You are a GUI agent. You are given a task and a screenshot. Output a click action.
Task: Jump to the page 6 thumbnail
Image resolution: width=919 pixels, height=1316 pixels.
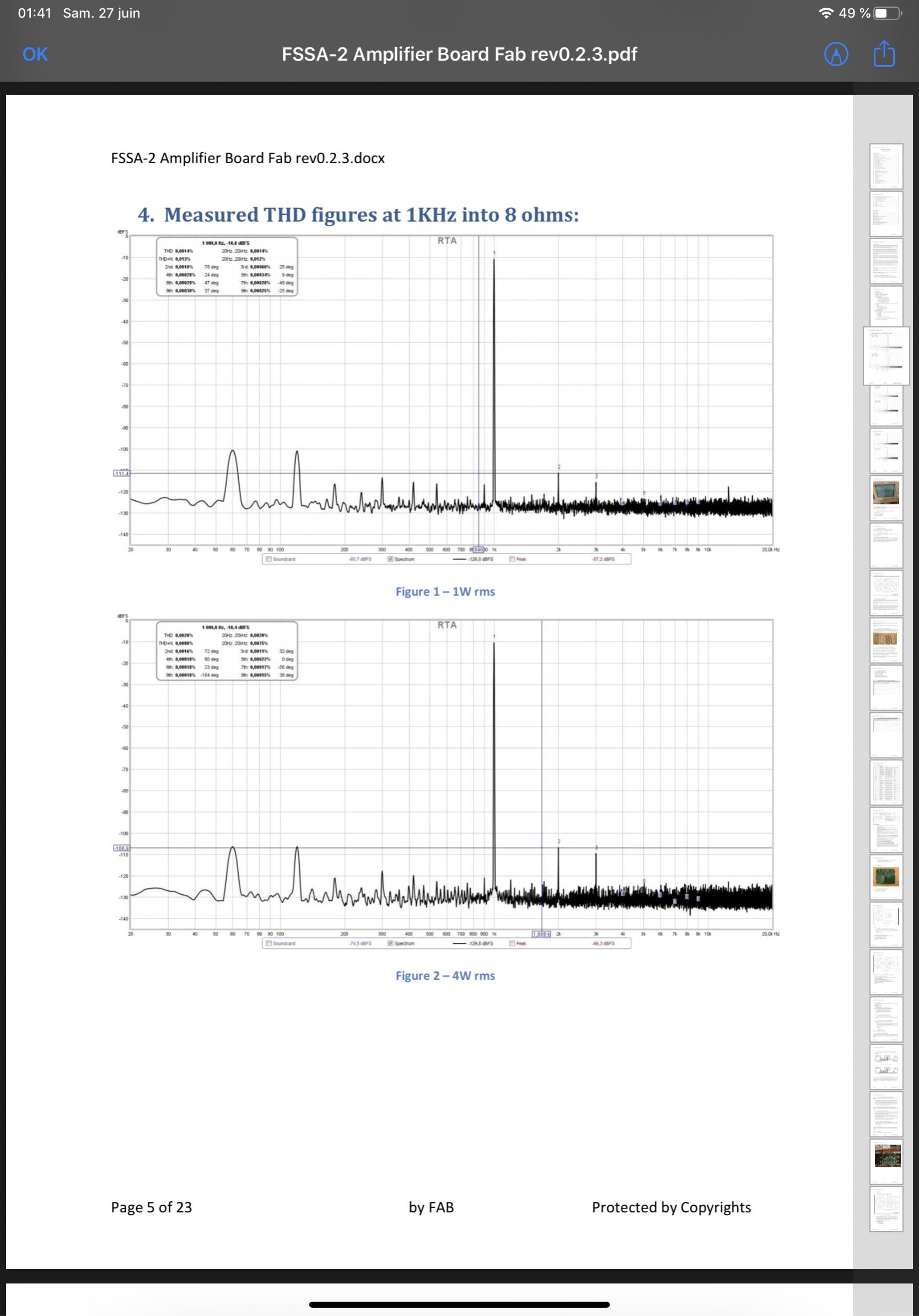click(x=886, y=405)
